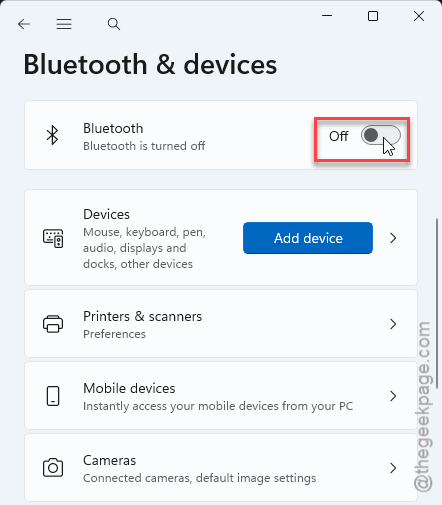Click the Bluetooth symbol icon
Screen dimensions: 442x505
pyautogui.click(x=52, y=135)
